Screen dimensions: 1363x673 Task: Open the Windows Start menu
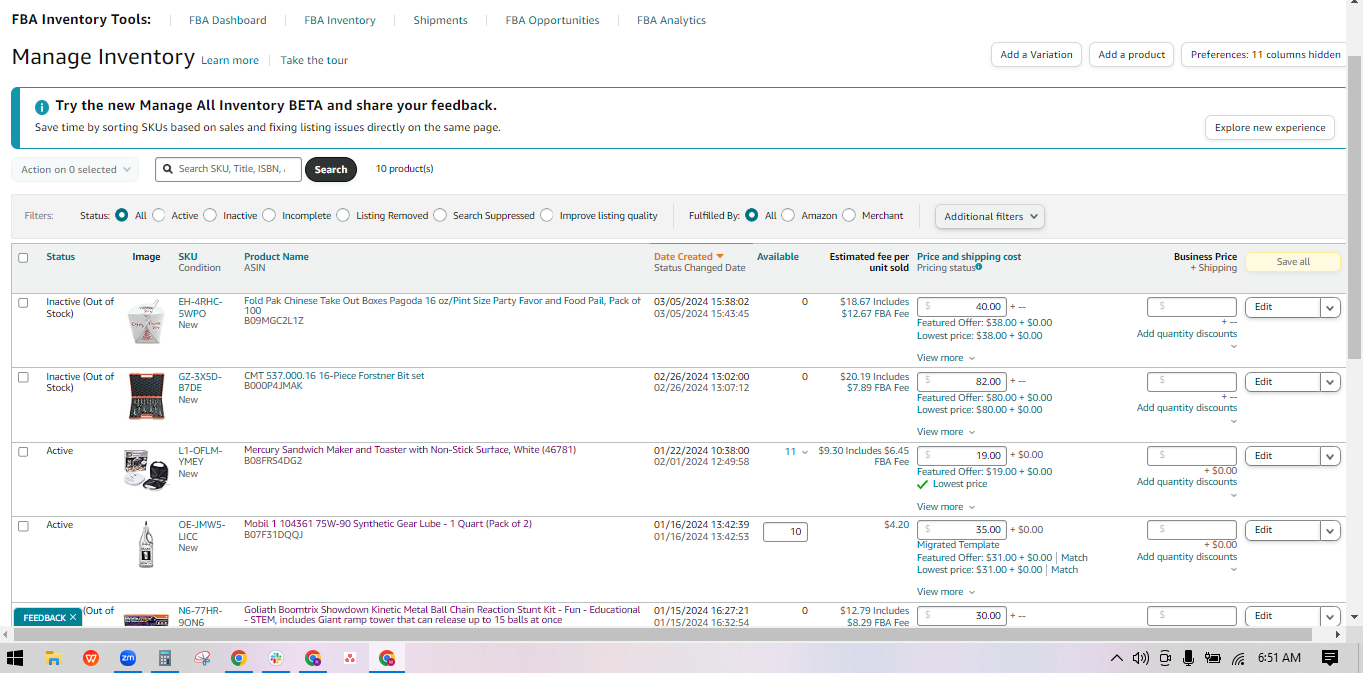pyautogui.click(x=15, y=658)
